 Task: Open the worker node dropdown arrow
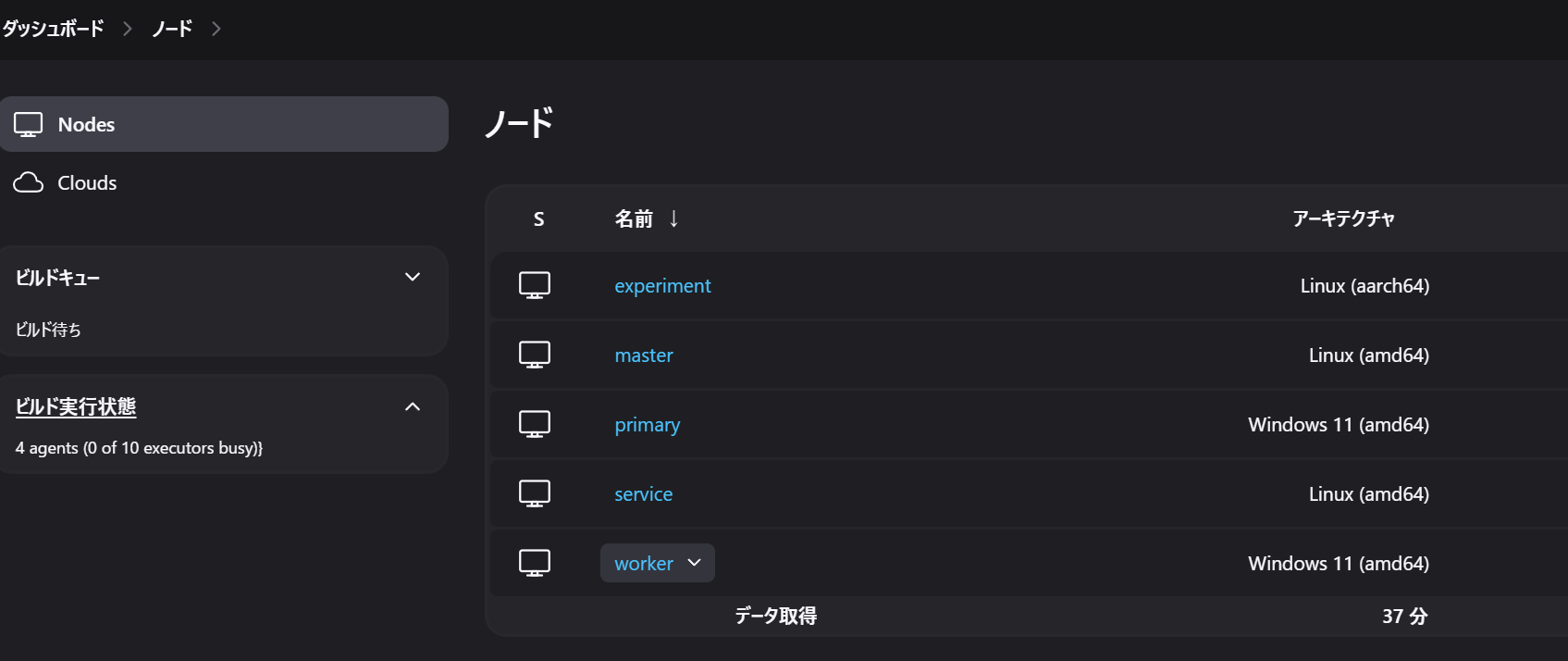click(x=695, y=563)
